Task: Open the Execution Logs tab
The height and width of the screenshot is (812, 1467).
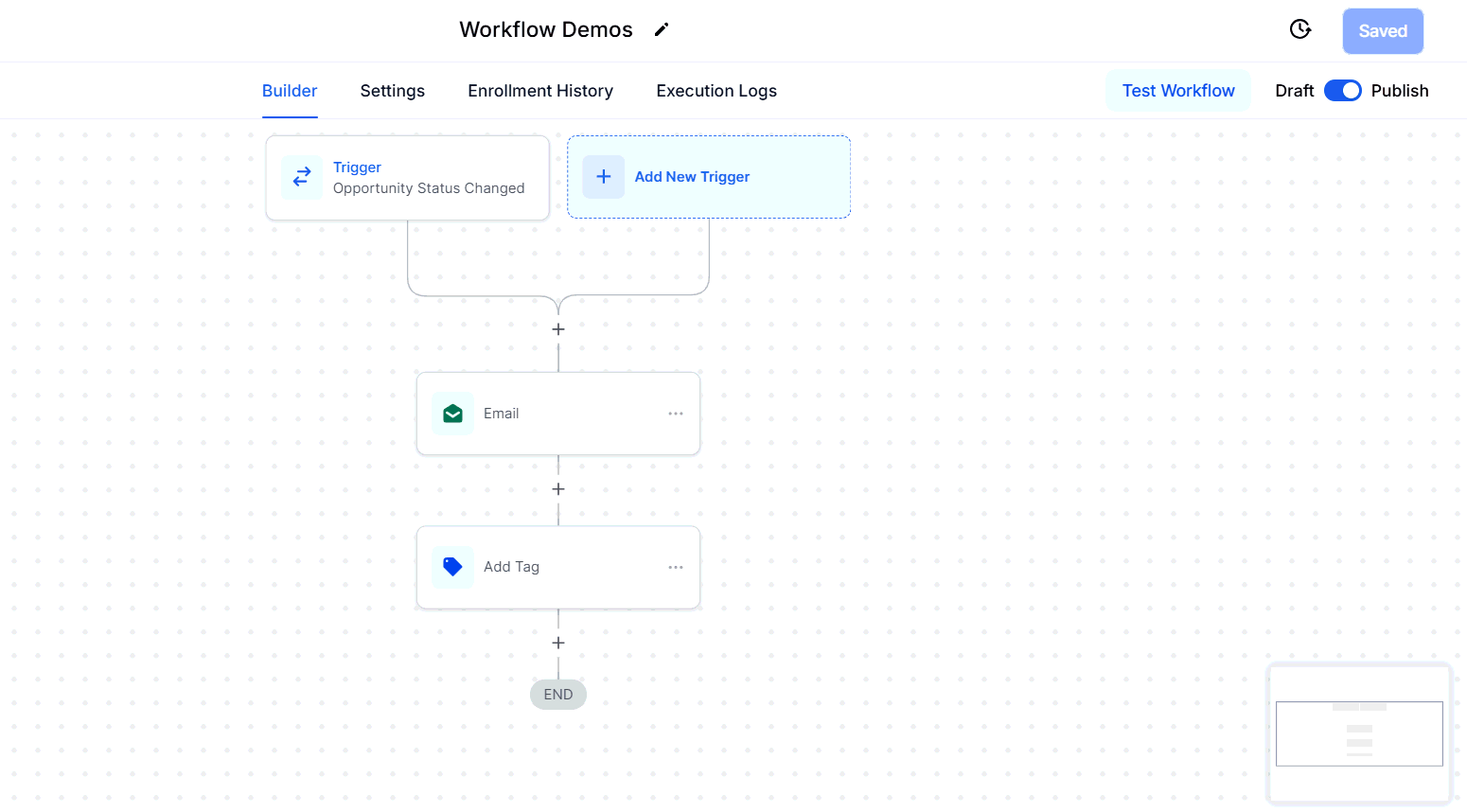Action: pyautogui.click(x=716, y=90)
